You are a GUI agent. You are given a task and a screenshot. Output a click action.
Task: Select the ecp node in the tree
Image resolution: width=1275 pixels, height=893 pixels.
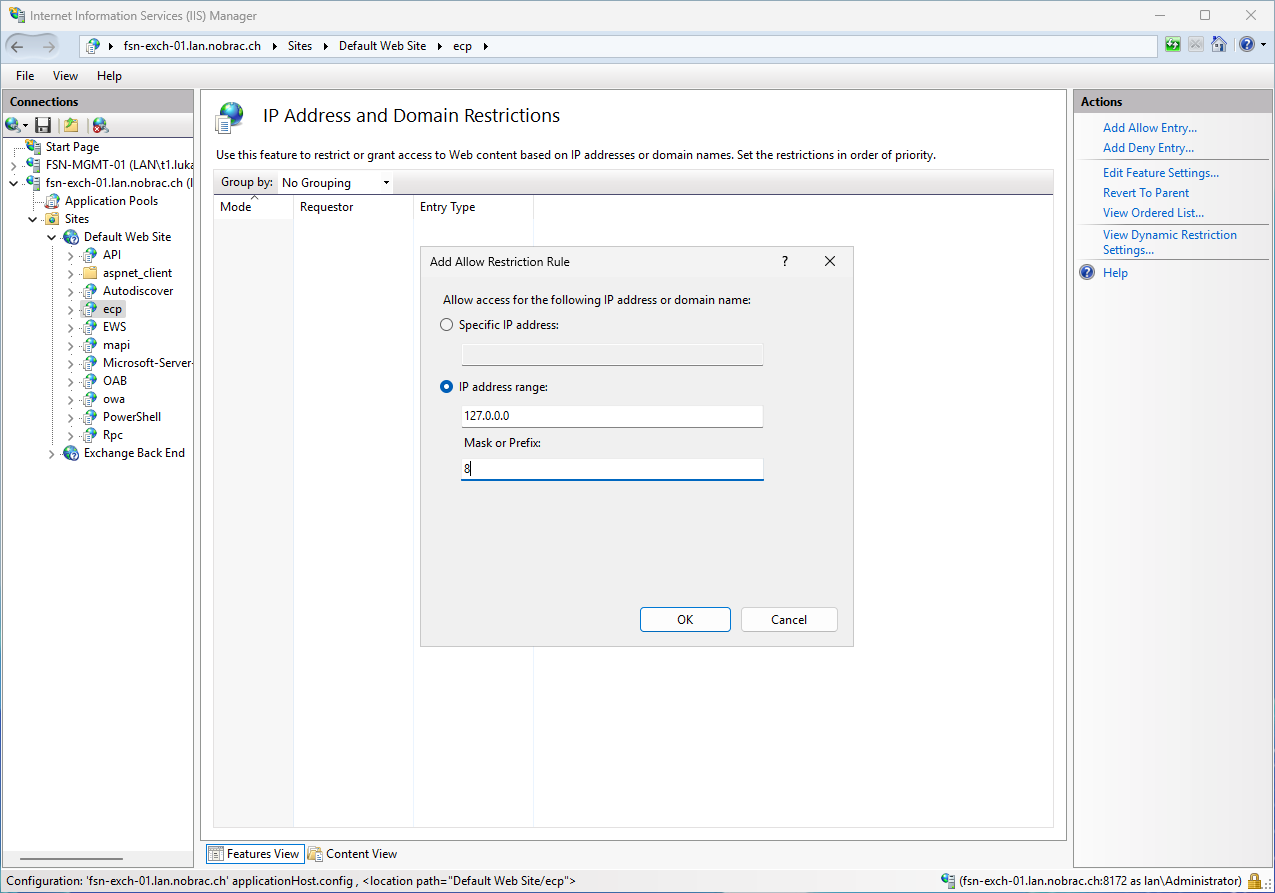pyautogui.click(x=112, y=309)
